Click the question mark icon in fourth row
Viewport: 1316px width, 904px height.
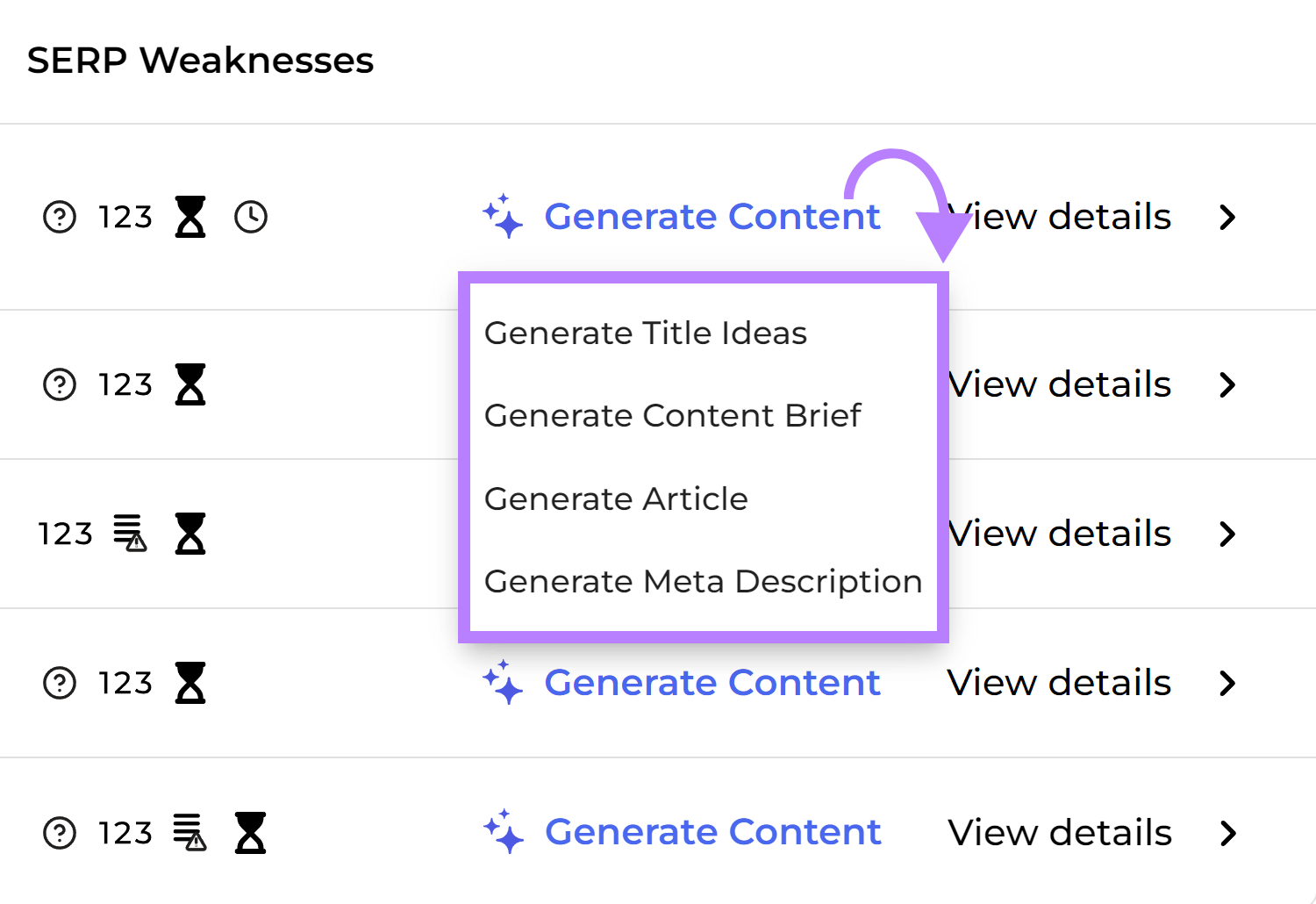[x=60, y=683]
